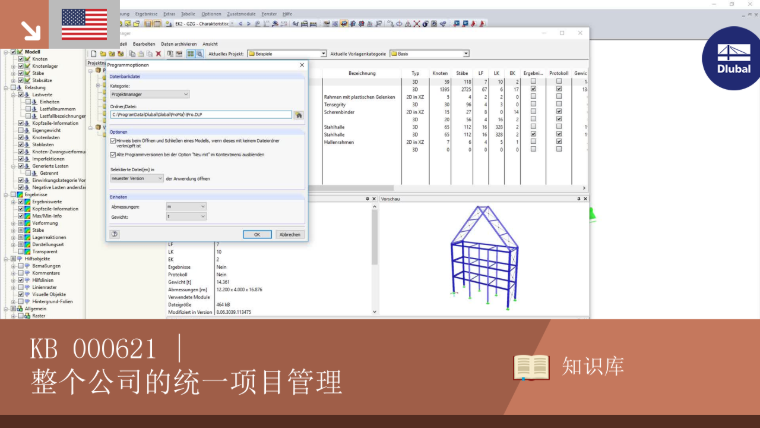The image size is (760, 428).
Task: Open the 'Daten archivieren' menu
Action: click(x=179, y=44)
